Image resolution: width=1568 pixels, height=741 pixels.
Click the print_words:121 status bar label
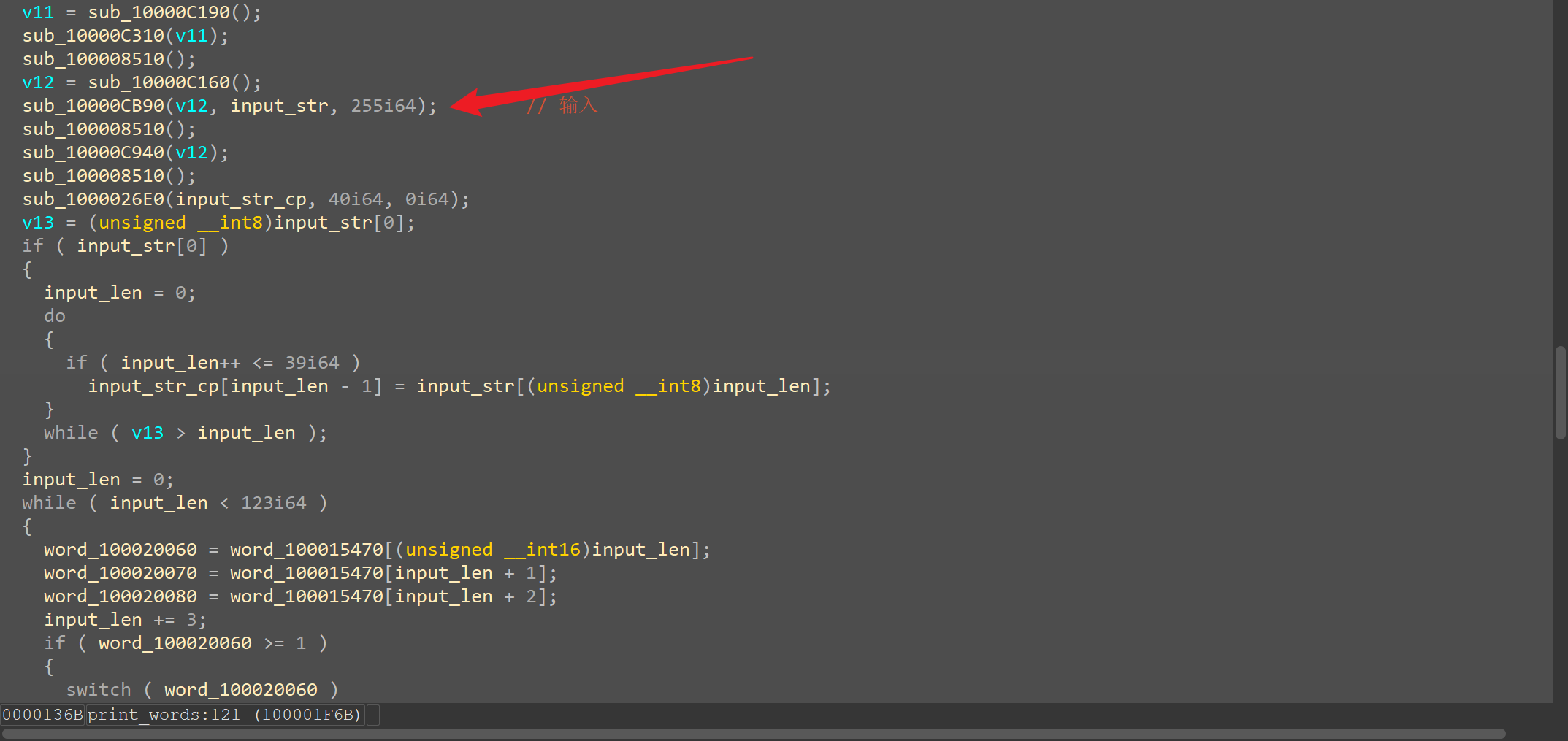(164, 715)
